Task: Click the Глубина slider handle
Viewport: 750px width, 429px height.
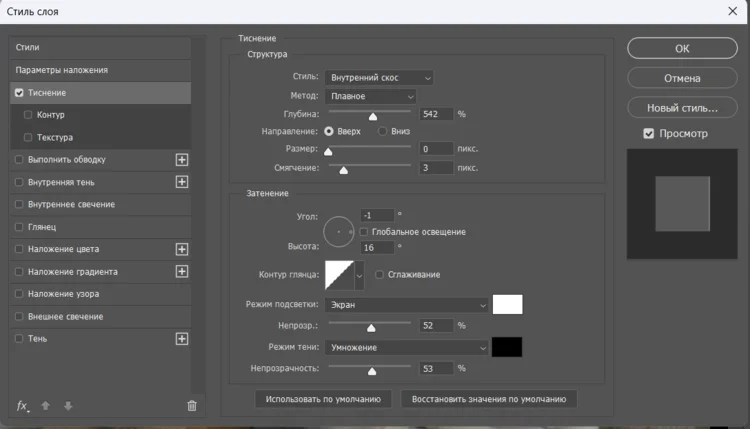Action: click(x=373, y=116)
